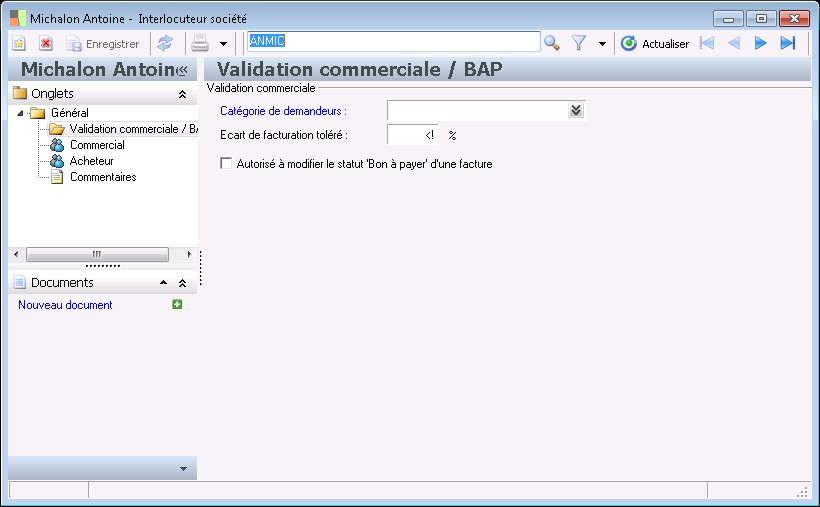Click the Ecart de facturation toléré field

click(x=412, y=135)
